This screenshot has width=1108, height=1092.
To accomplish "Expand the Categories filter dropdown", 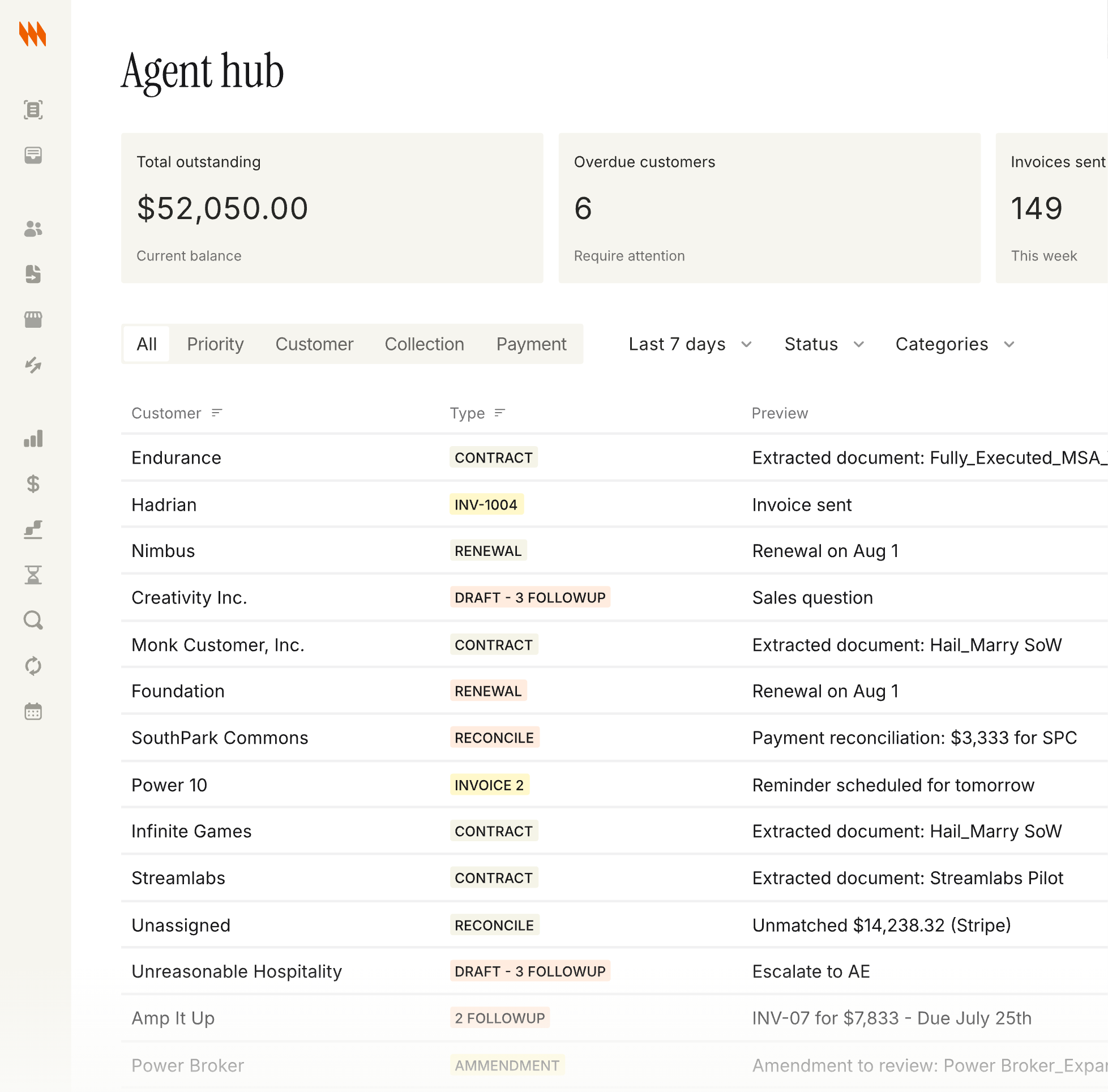I will [x=956, y=344].
